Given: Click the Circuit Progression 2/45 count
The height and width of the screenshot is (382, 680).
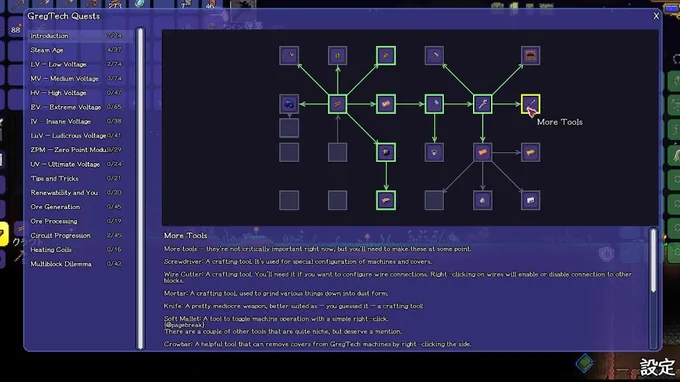Looking at the screenshot, I should coord(114,235).
